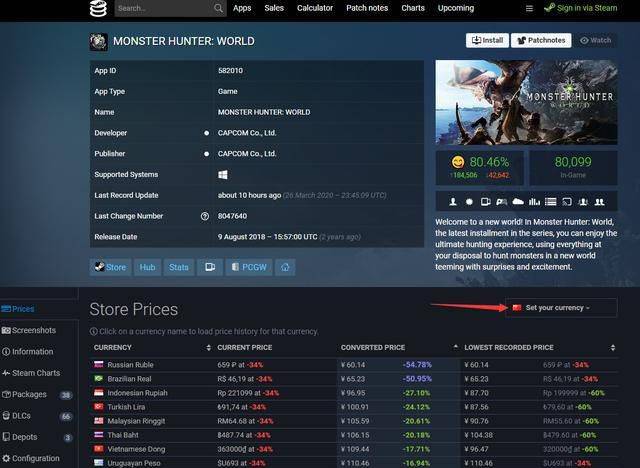Toggle the Watch button
The image size is (640, 468).
click(x=596, y=40)
